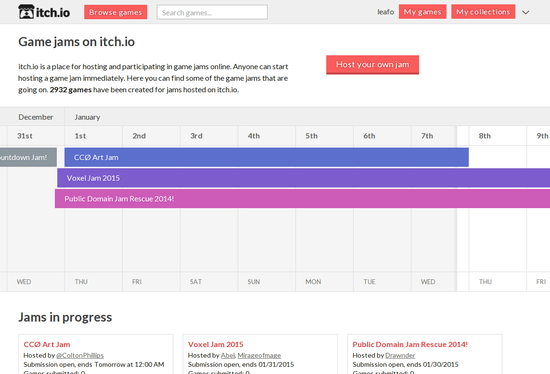550x374 pixels.
Task: Click the 1st date header
Action: (x=80, y=136)
